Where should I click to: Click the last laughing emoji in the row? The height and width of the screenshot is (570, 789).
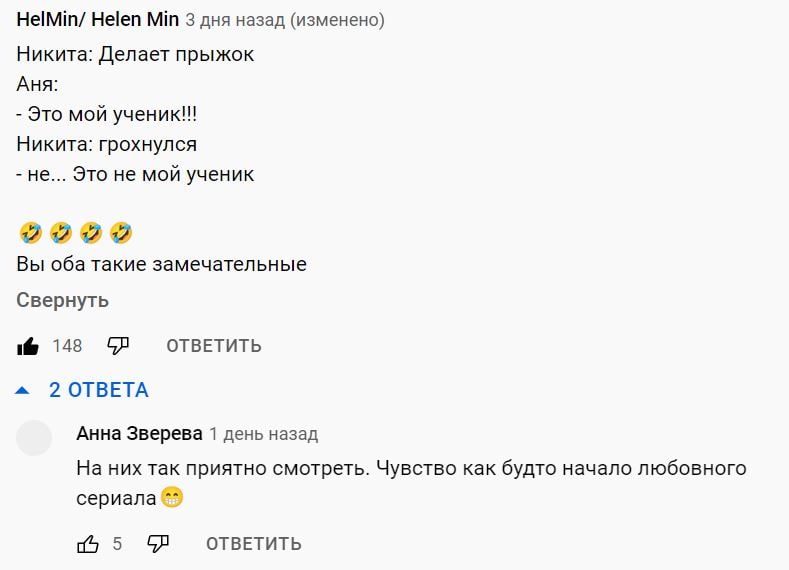coord(121,234)
